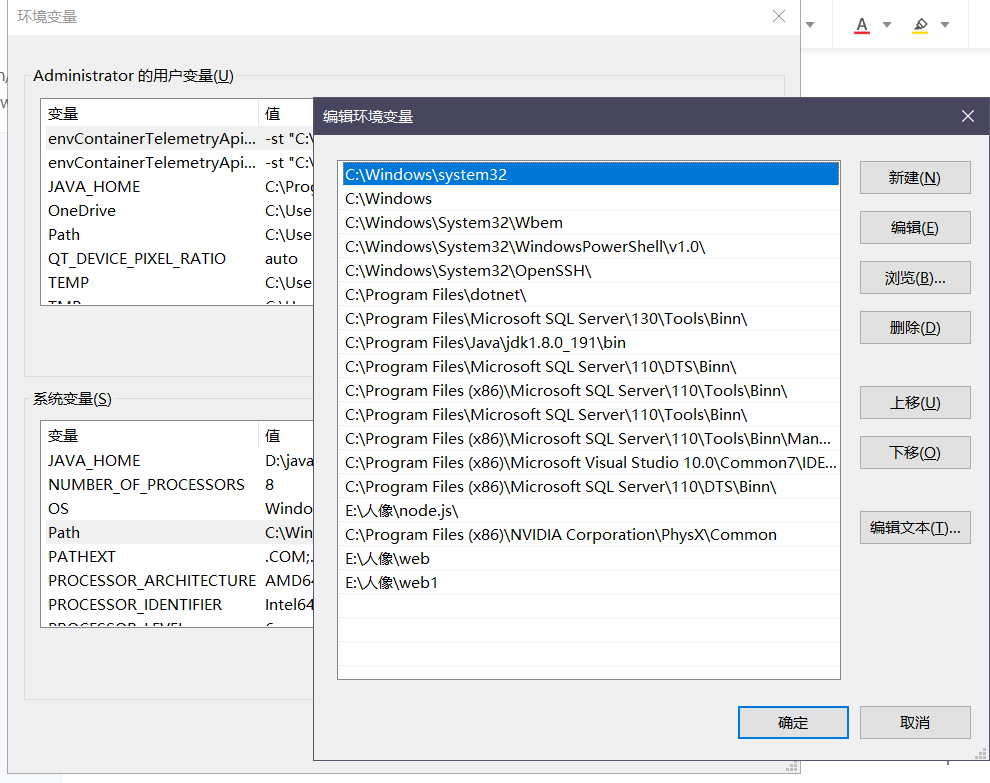Click the font color A icon

861,25
